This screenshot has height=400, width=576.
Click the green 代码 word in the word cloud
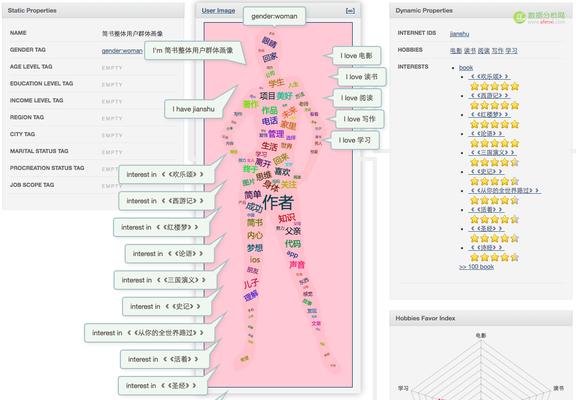pyautogui.click(x=293, y=244)
